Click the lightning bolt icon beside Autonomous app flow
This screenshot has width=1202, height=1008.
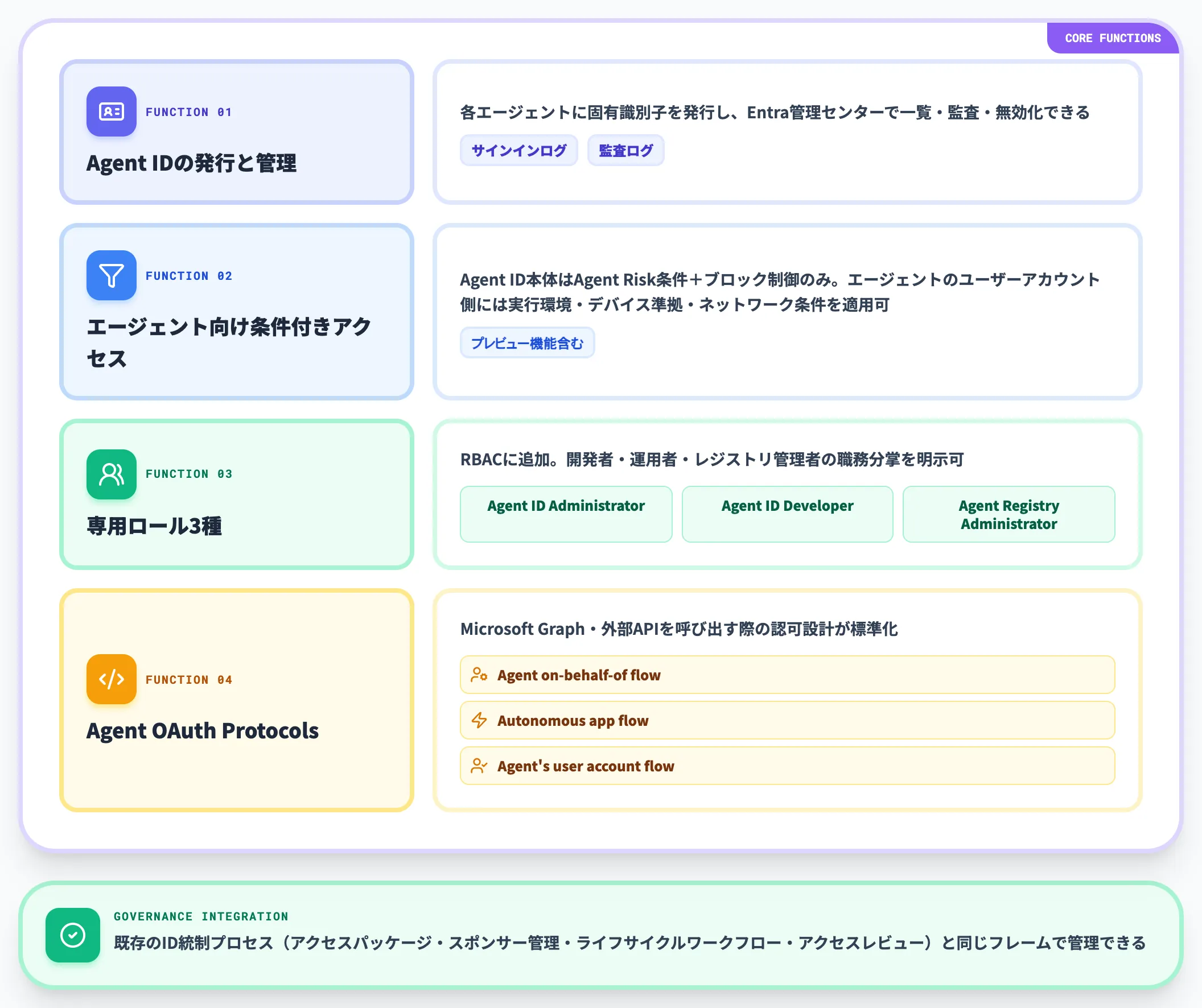tap(479, 720)
